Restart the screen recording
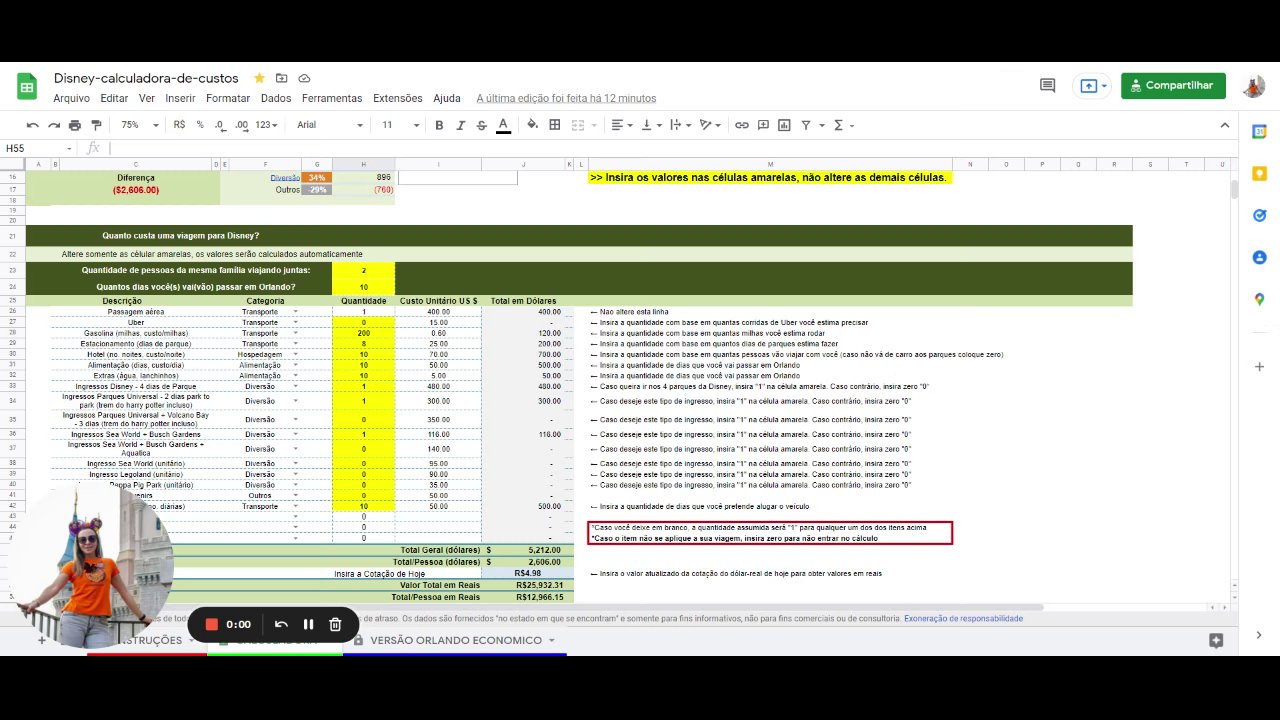The image size is (1280, 720). pyautogui.click(x=281, y=624)
